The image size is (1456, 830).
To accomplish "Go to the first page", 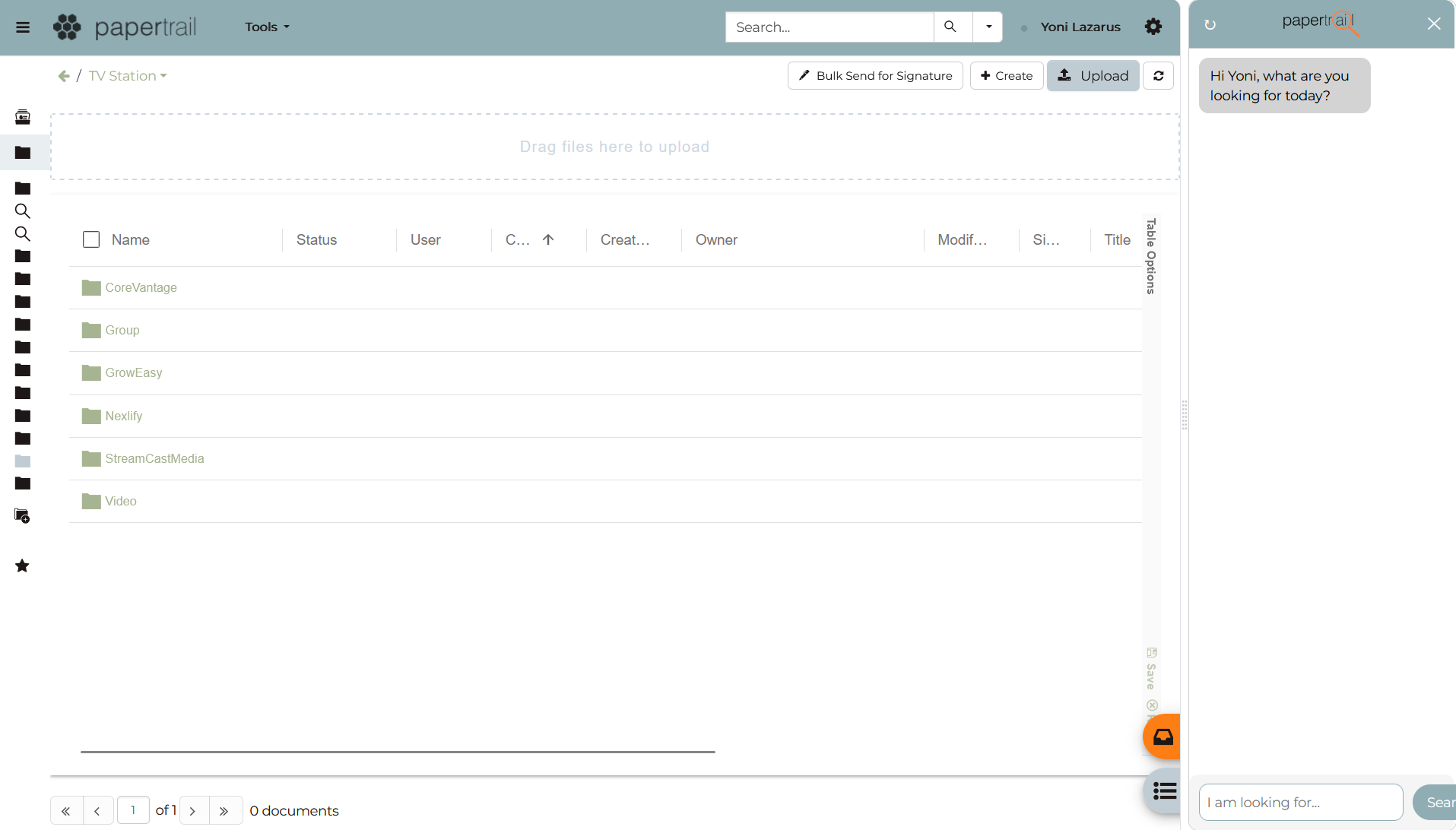I will pyautogui.click(x=66, y=811).
